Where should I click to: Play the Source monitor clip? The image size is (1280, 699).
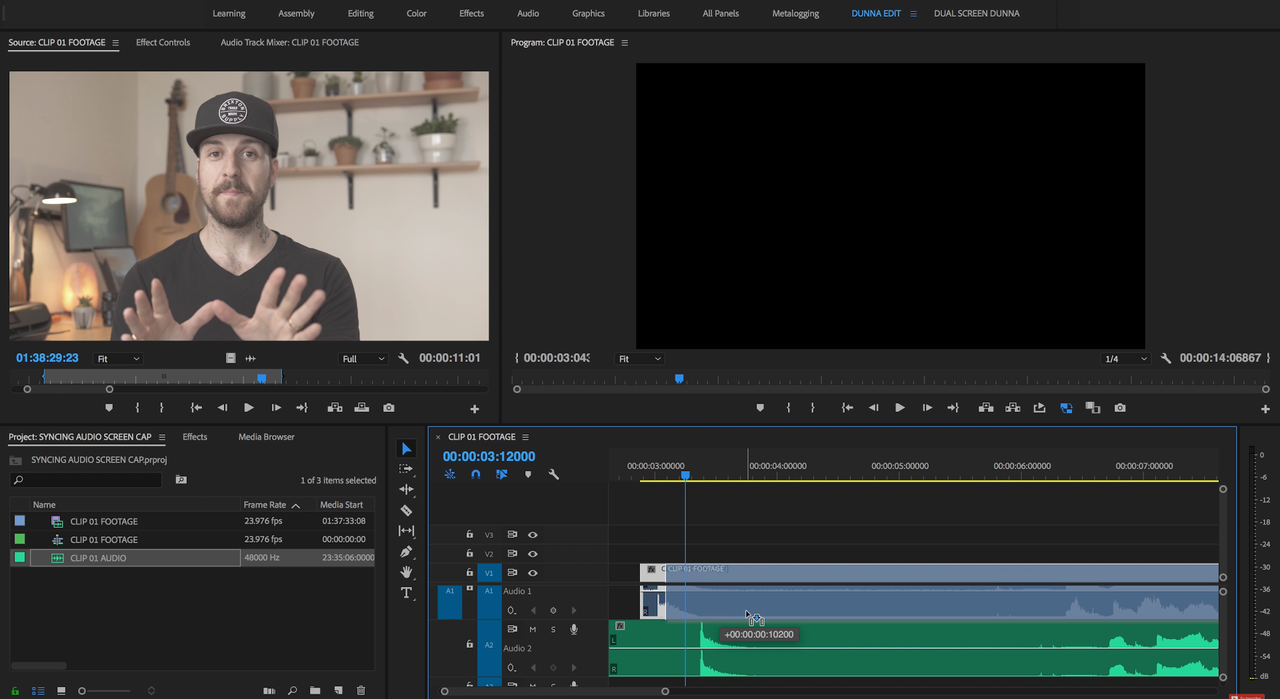coord(249,408)
